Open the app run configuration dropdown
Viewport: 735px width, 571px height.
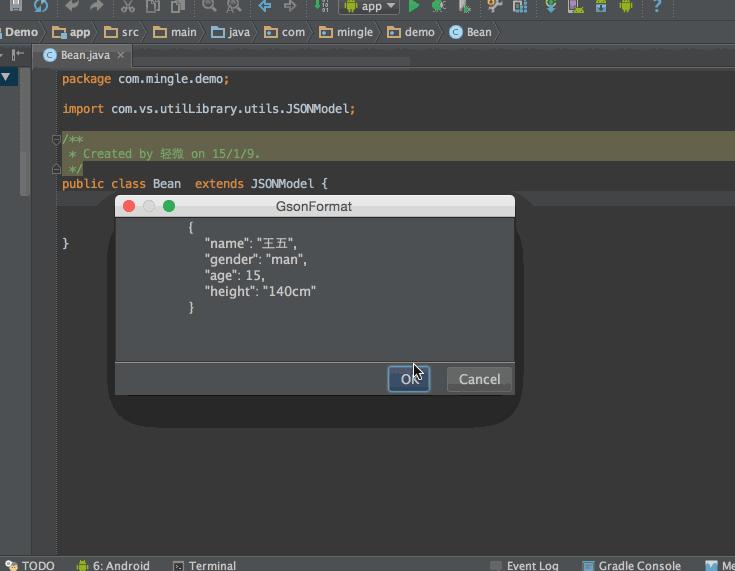pos(369,6)
